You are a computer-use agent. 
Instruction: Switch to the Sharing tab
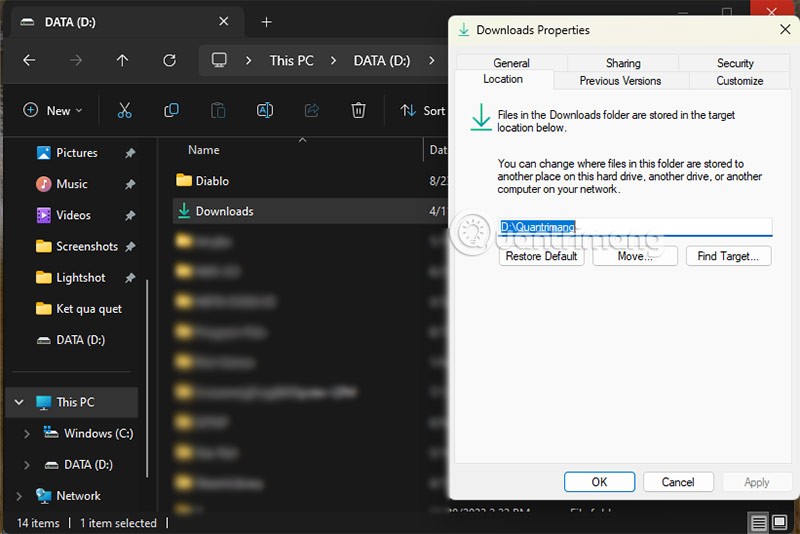click(x=623, y=63)
